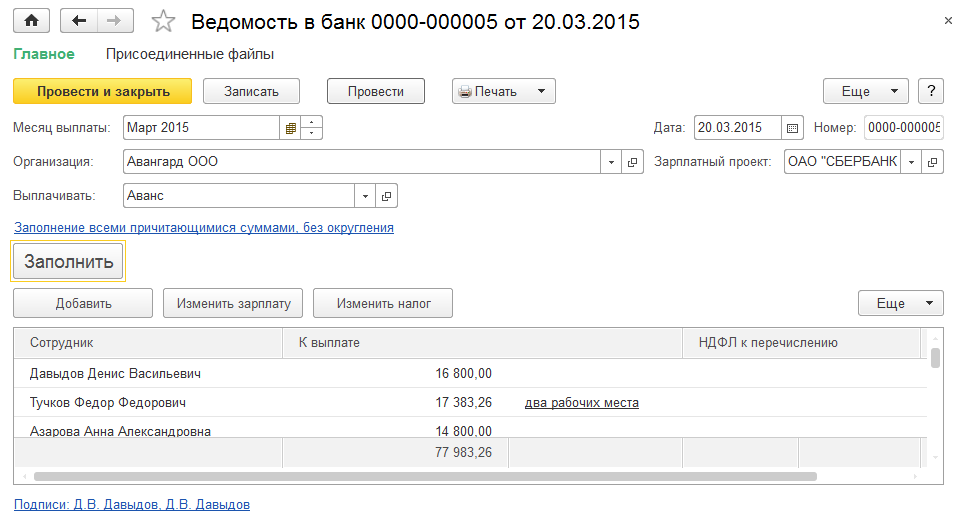Open the calendar picker for Дата
970x524 pixels.
click(x=793, y=128)
